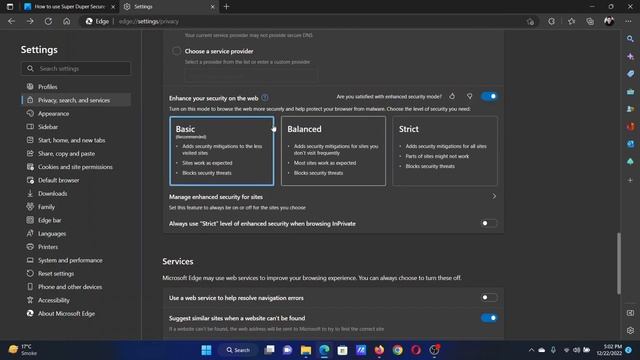This screenshot has width=640, height=360.
Task: Refresh the current page
Action: coord(48,21)
